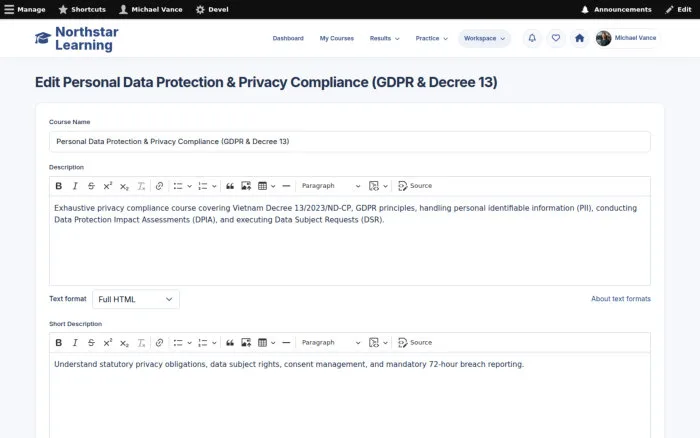Apply Subscript in the Description editor

click(124, 186)
